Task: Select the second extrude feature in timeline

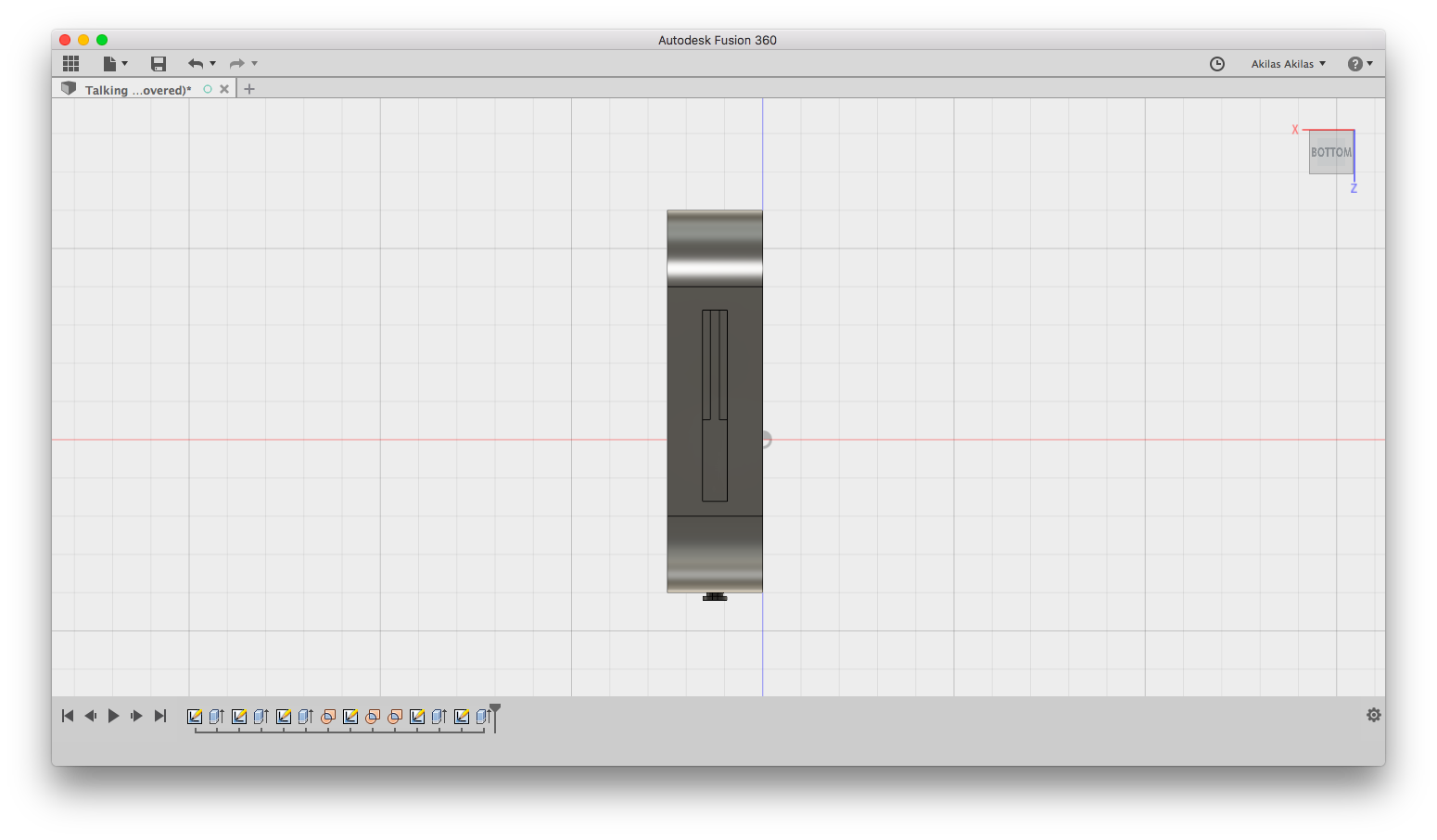Action: coord(261,717)
